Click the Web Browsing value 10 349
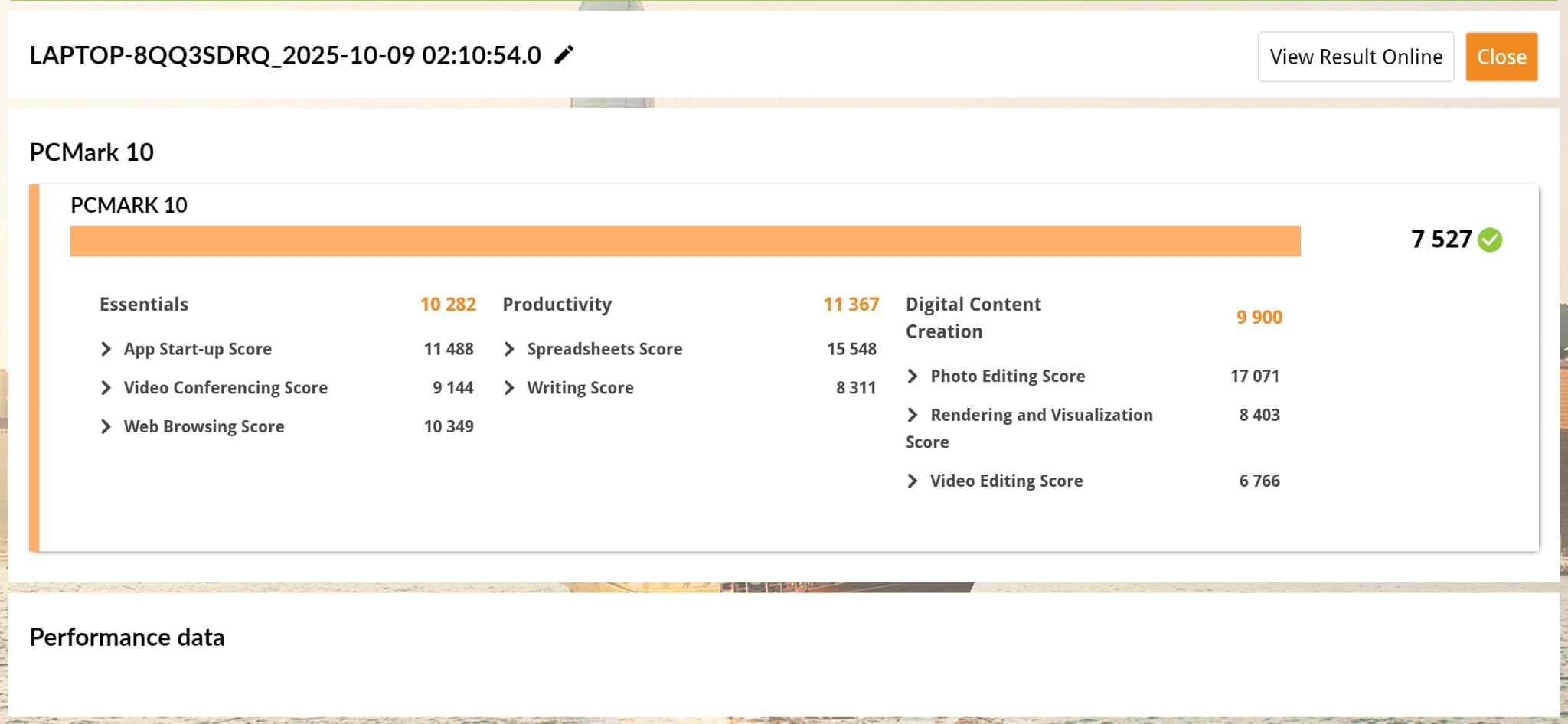The image size is (1568, 724). click(449, 426)
